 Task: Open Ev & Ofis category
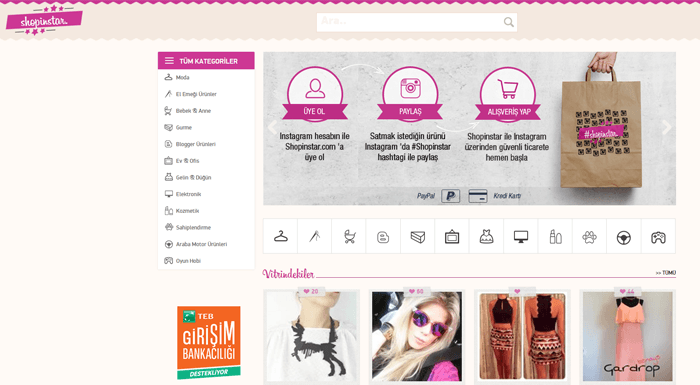click(182, 161)
